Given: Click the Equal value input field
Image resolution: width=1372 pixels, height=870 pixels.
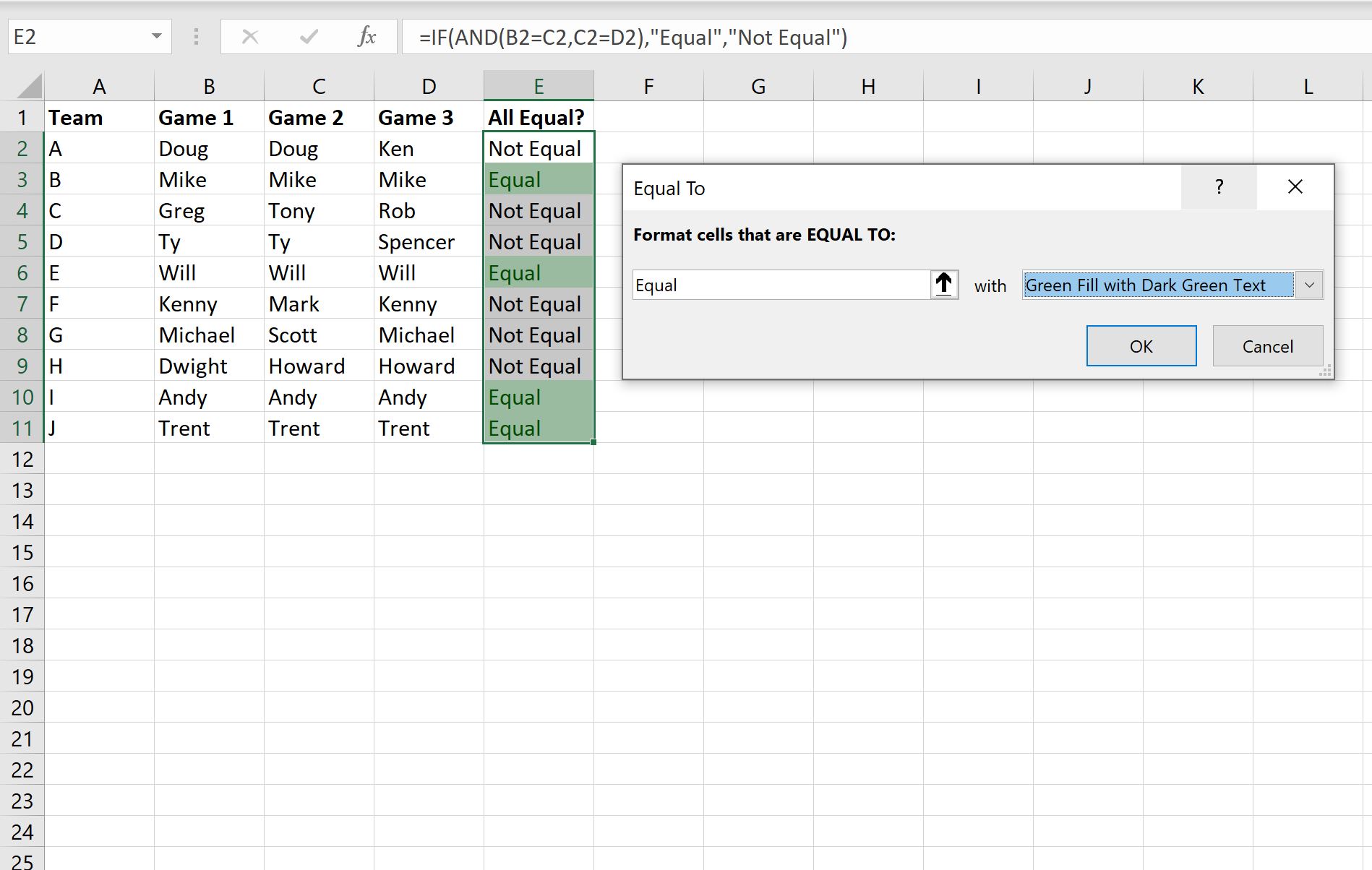Looking at the screenshot, I should pyautogui.click(x=782, y=285).
